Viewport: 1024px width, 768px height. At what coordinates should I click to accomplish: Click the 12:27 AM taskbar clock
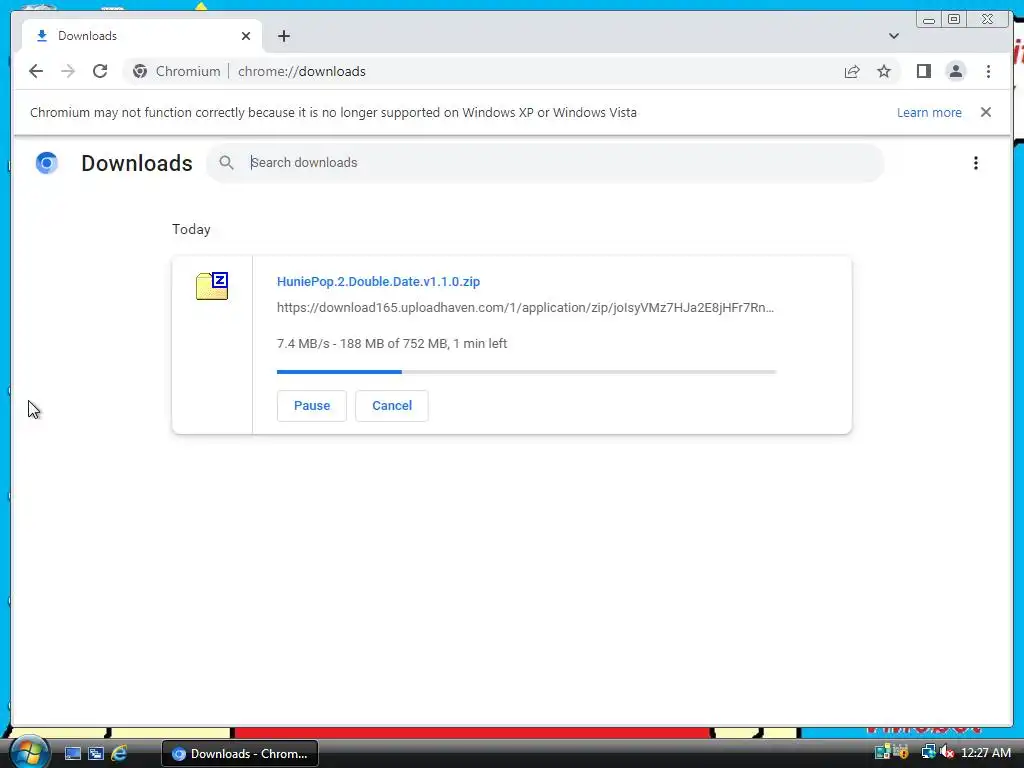tap(985, 753)
